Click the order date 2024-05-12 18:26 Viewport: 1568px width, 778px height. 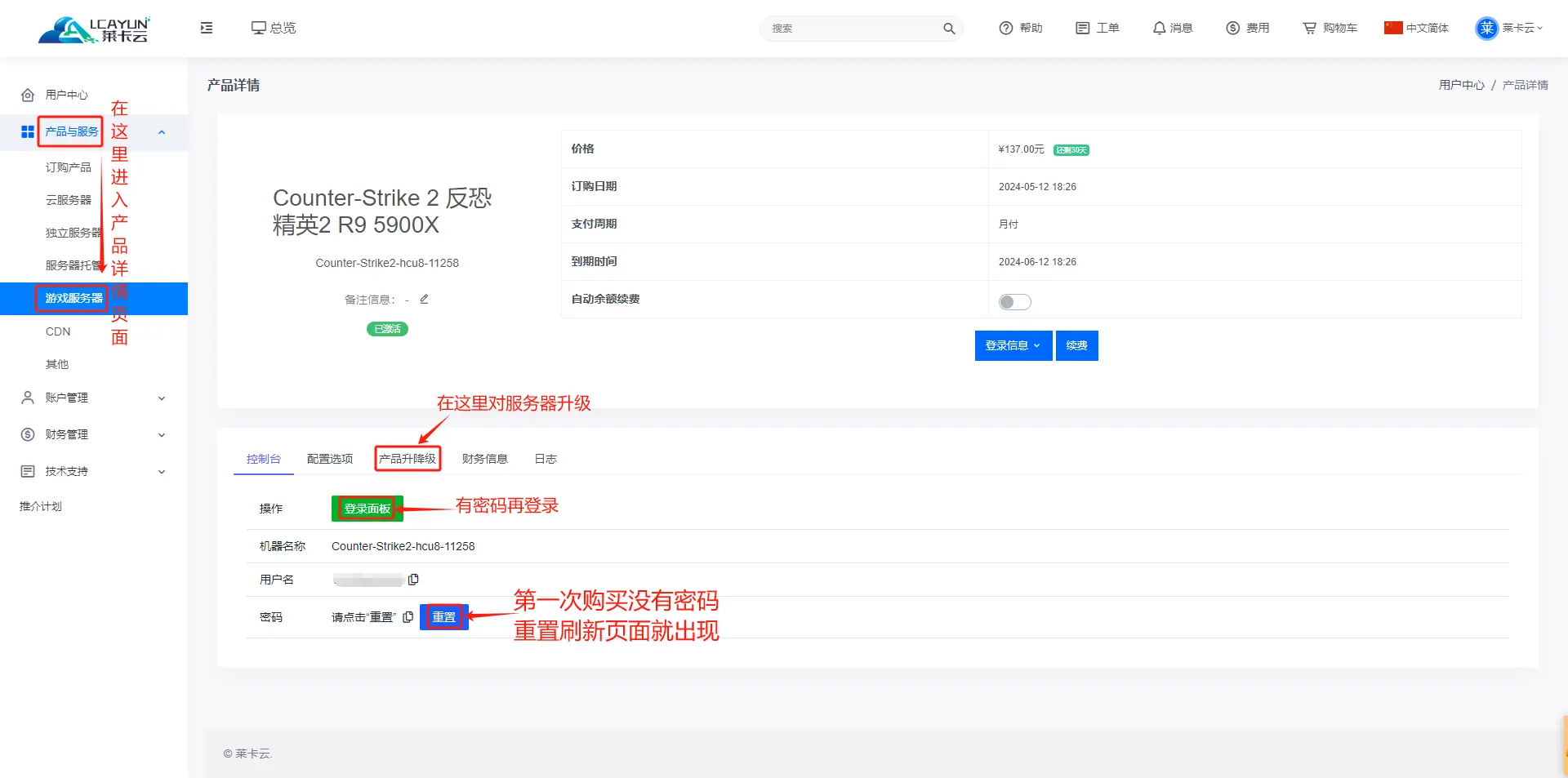1037,187
